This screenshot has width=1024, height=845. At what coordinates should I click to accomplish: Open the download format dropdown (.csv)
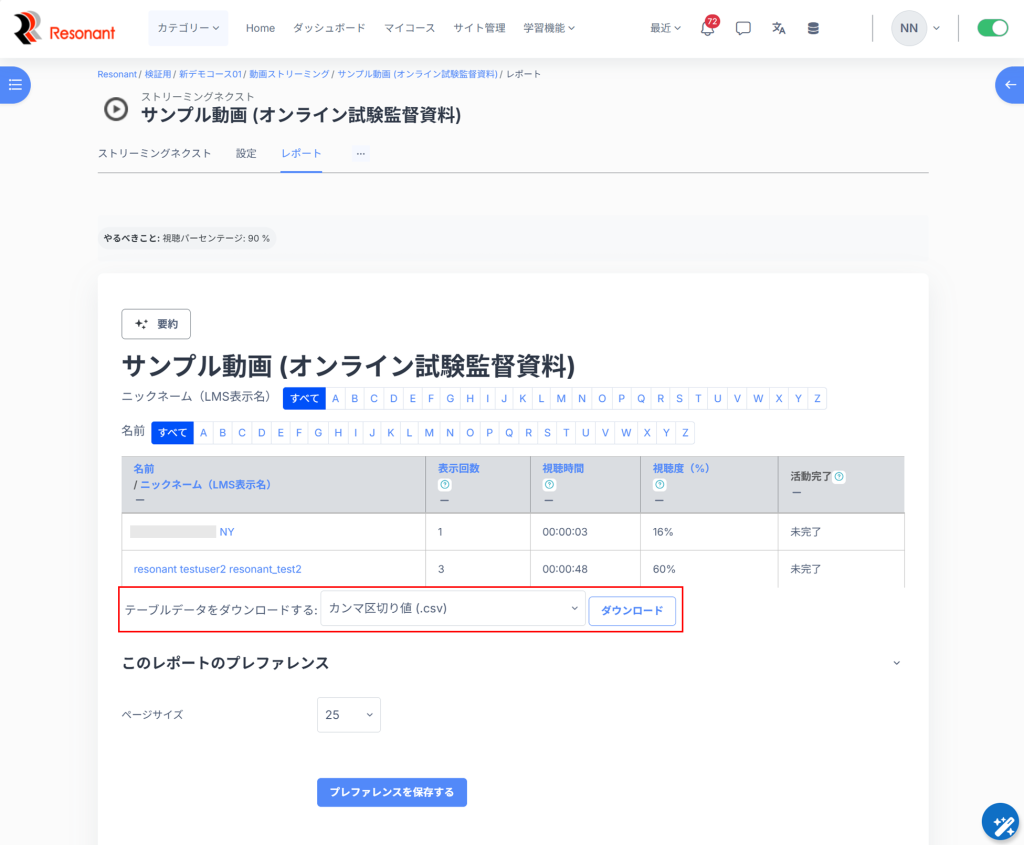coord(452,608)
